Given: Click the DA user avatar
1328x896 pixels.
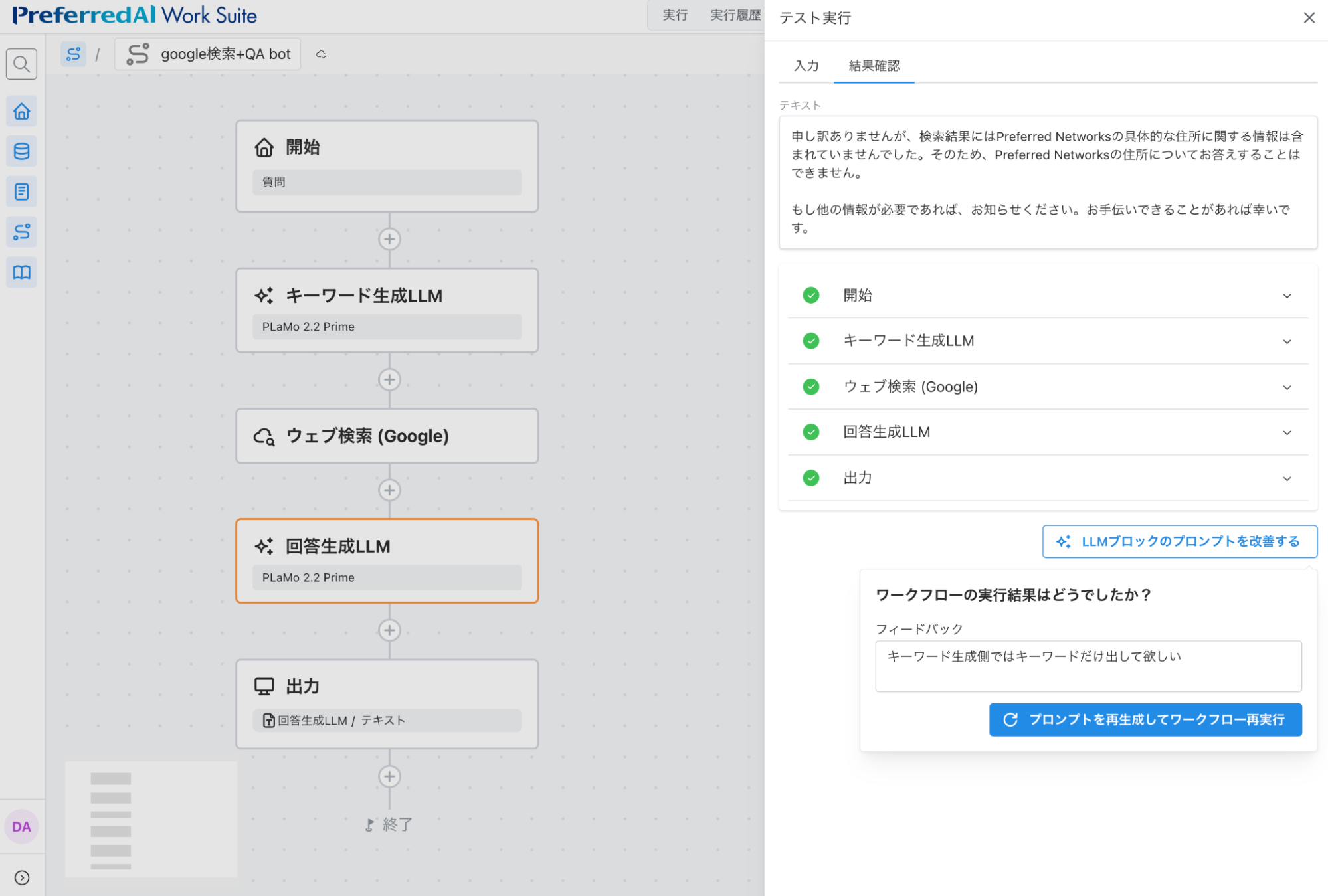Looking at the screenshot, I should click(21, 826).
